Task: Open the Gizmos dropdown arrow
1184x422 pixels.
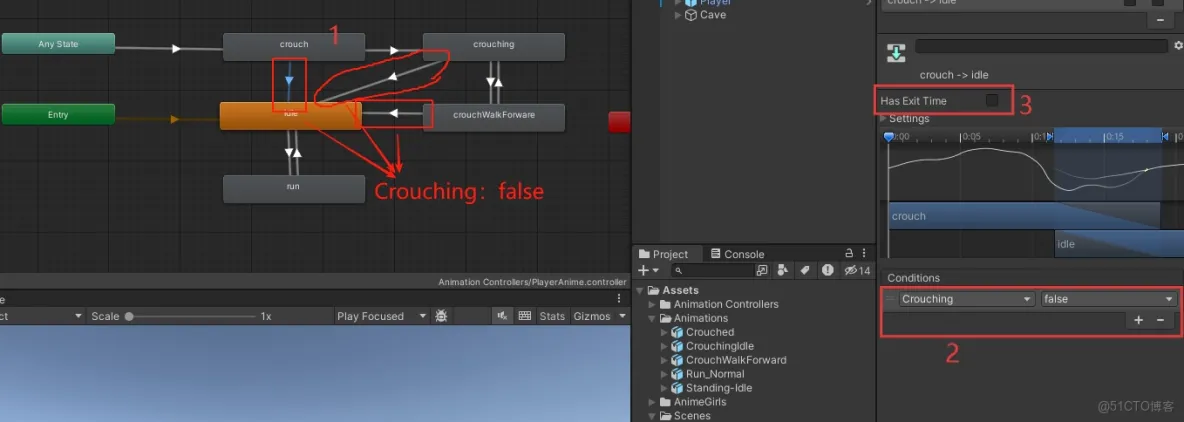Action: (622, 316)
